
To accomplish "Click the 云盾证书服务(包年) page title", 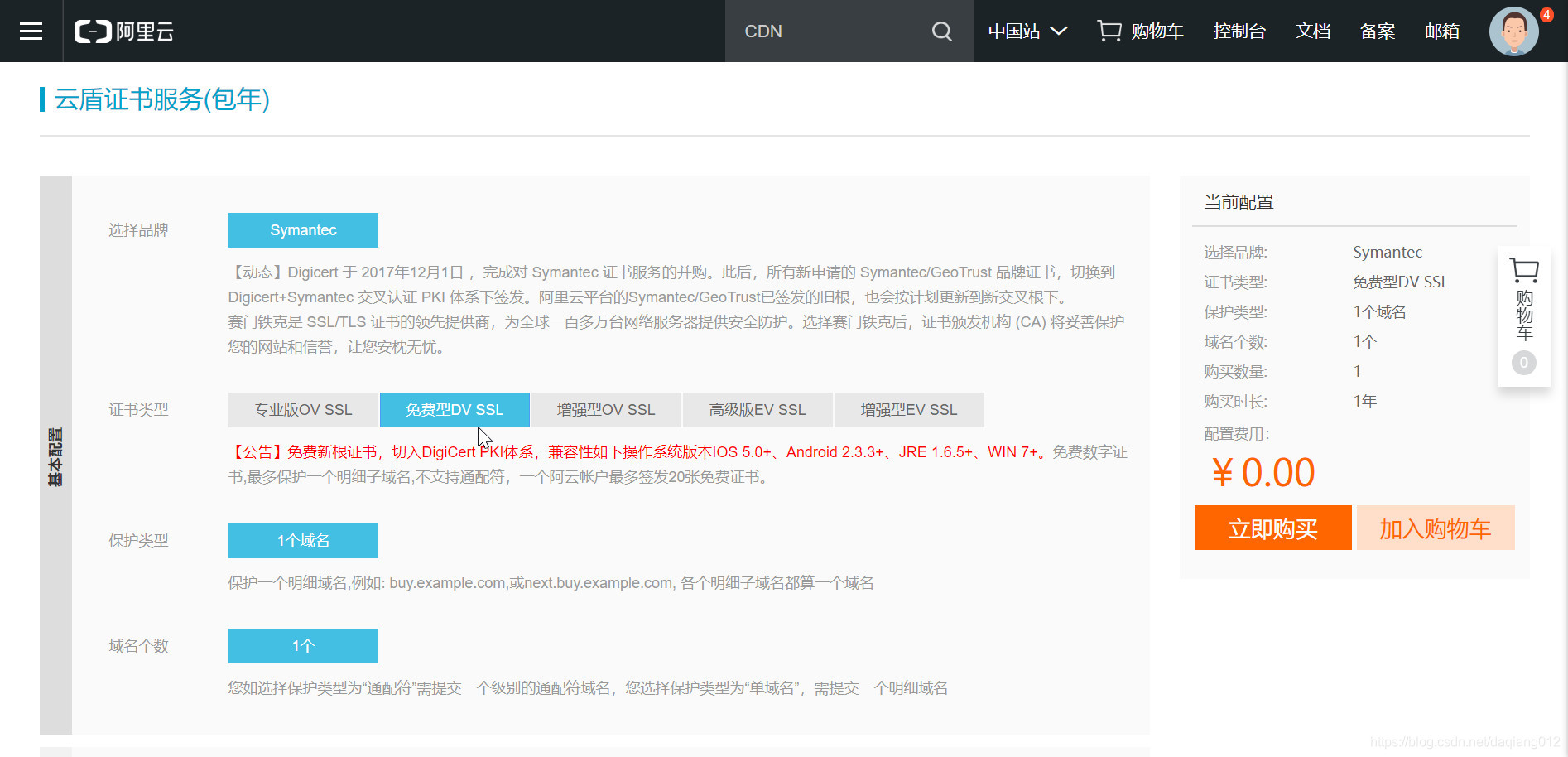I will pyautogui.click(x=162, y=99).
